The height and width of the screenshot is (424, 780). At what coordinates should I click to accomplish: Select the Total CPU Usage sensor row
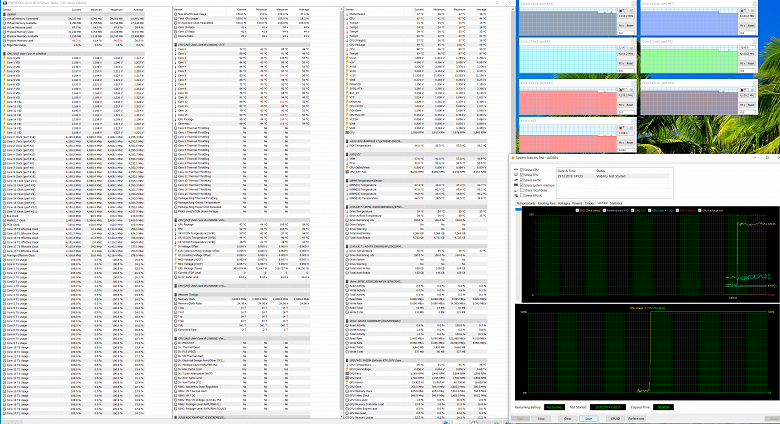pyautogui.click(x=242, y=18)
